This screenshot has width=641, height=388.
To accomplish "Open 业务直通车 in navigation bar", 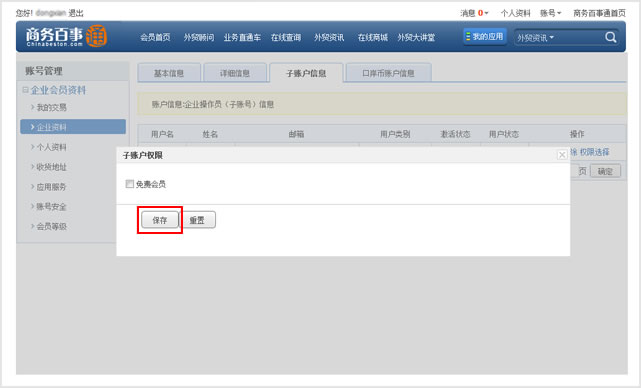I will tap(242, 37).
